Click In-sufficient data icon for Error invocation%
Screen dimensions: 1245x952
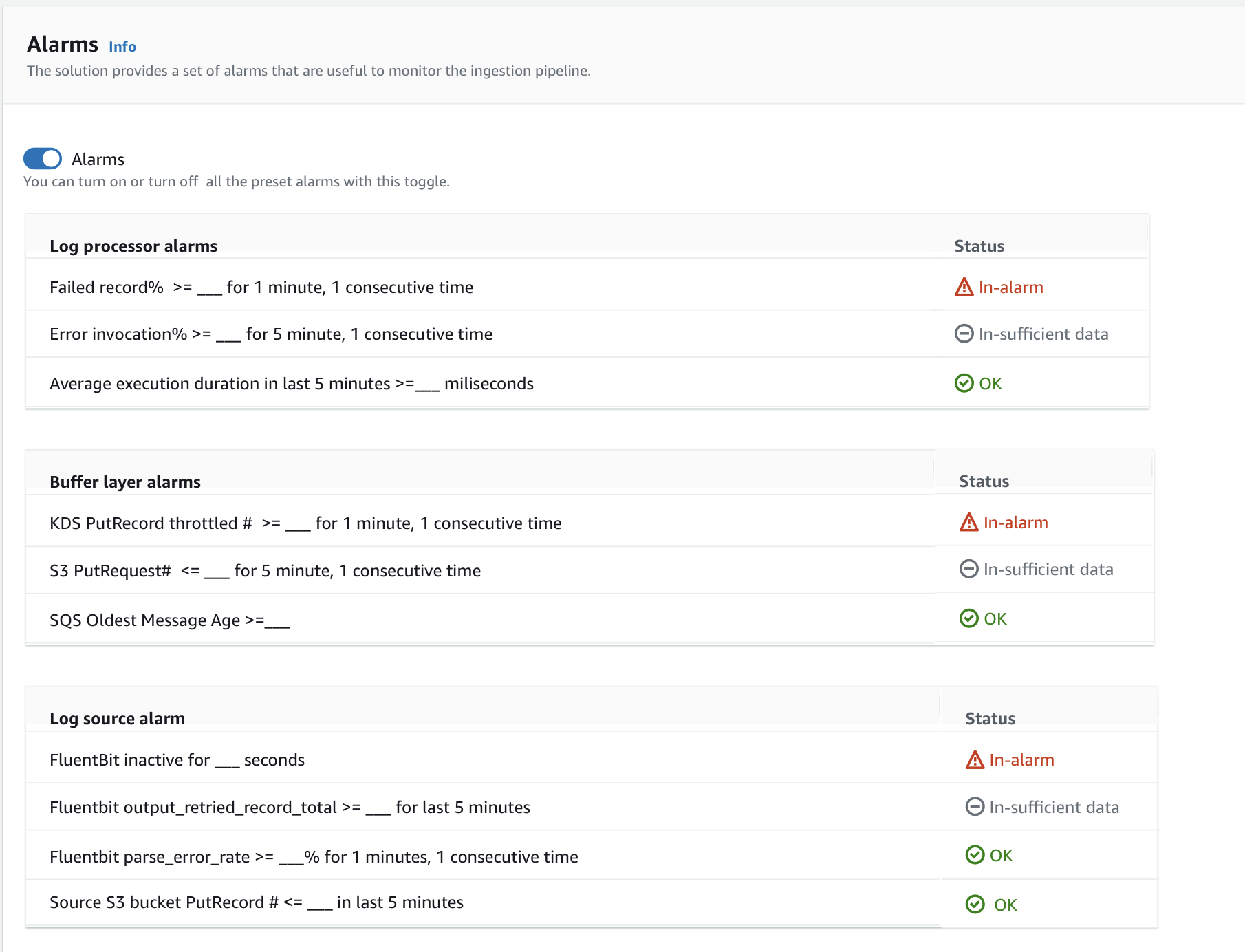(964, 334)
